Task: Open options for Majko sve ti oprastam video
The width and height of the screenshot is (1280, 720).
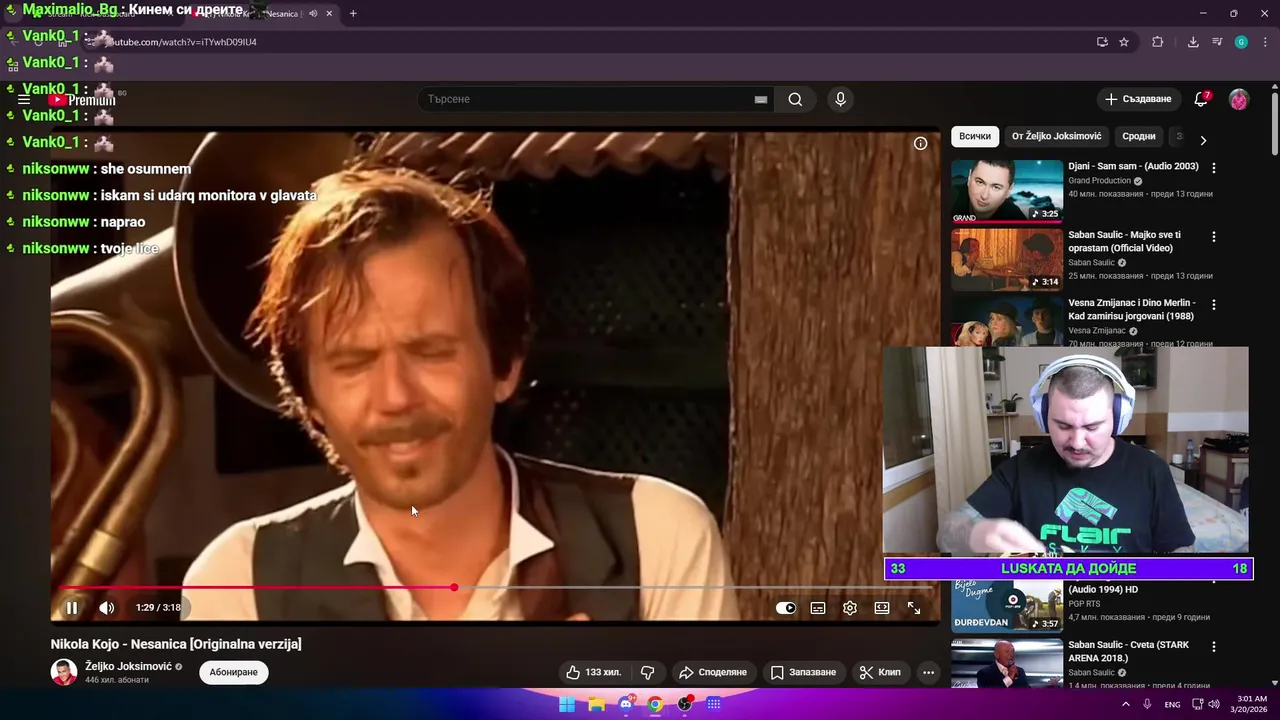Action: [x=1214, y=237]
